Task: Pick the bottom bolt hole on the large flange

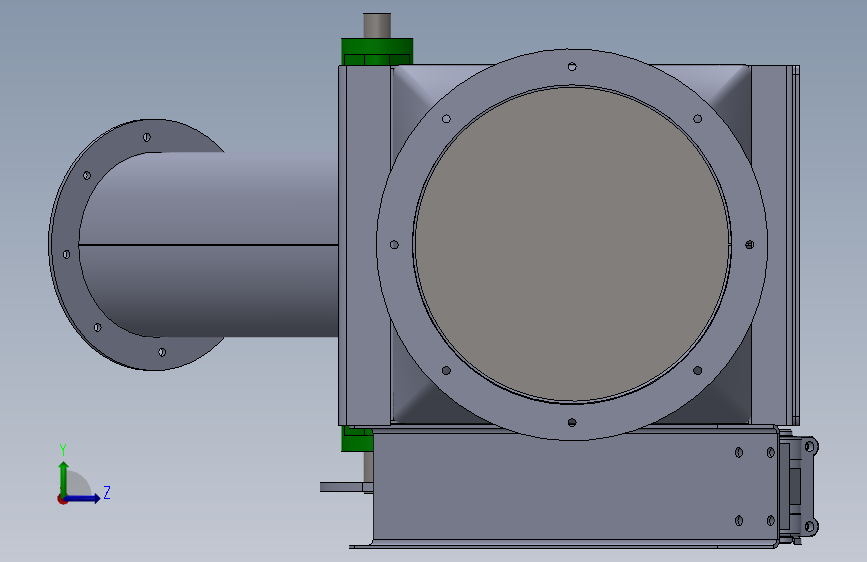Action: tap(572, 423)
